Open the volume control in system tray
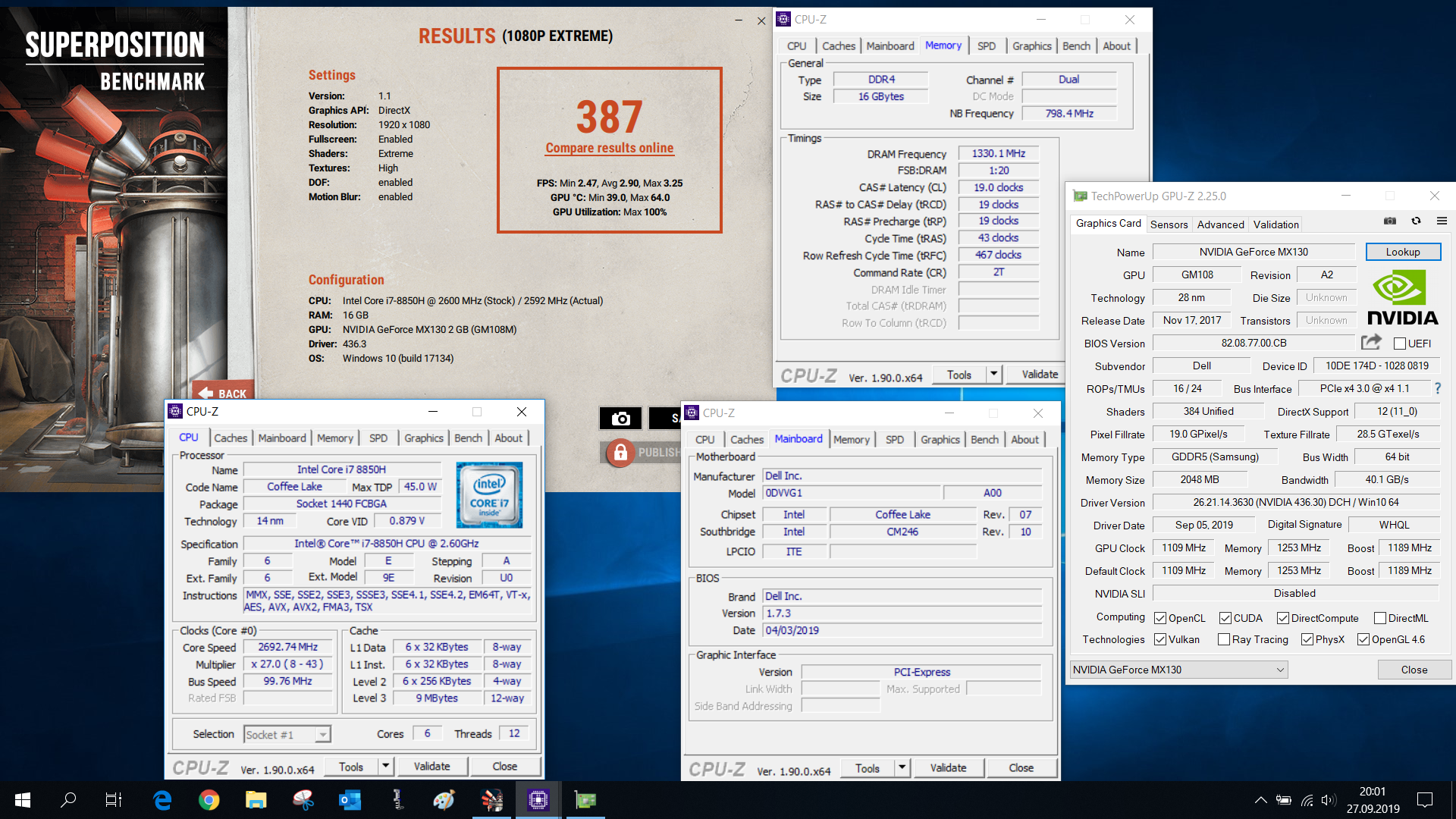Viewport: 1456px width, 819px height. pyautogui.click(x=1328, y=800)
